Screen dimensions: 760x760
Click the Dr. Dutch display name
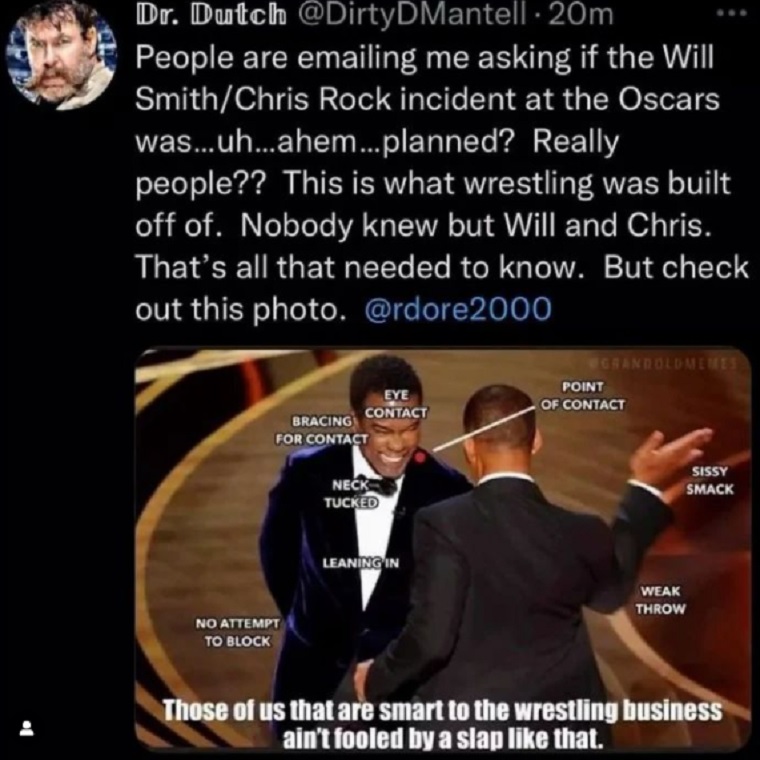(x=211, y=15)
